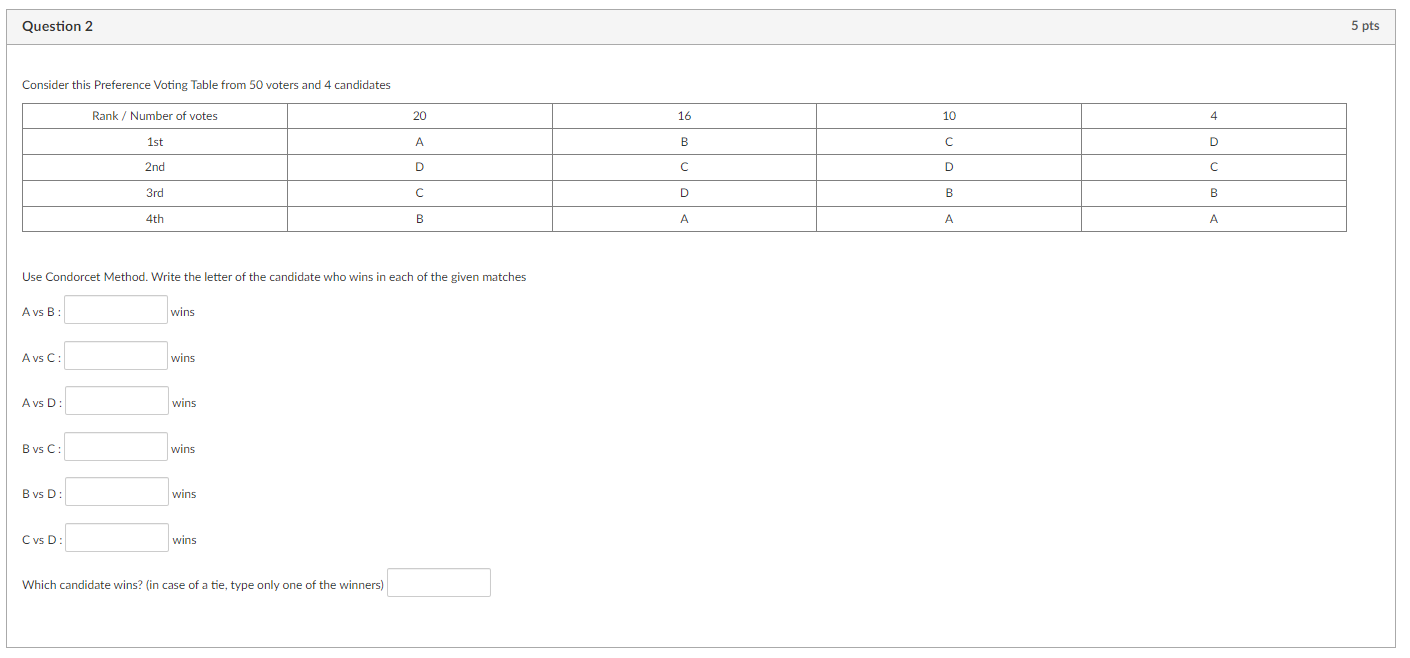Select candidate D atop the 4-vote column

(1213, 141)
